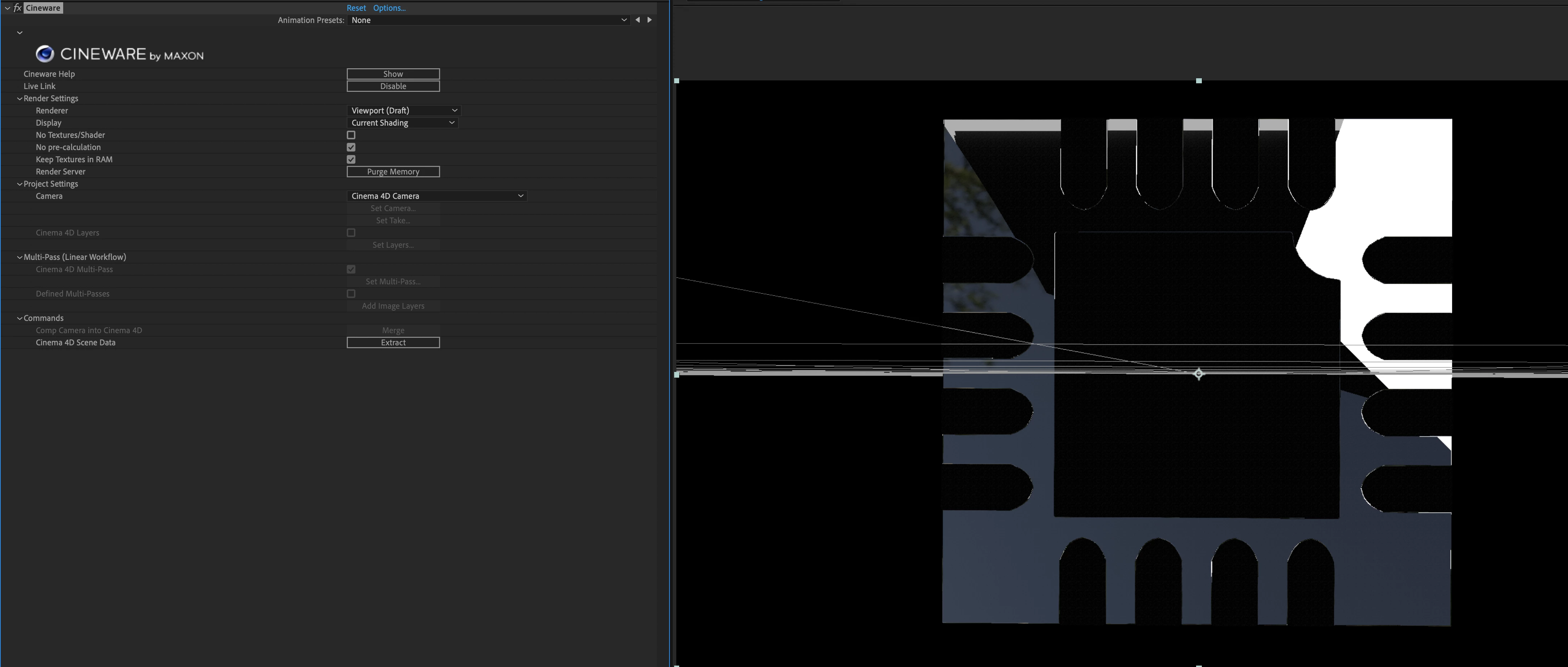Open the Display Current Shading dropdown
1568x667 pixels.
402,123
